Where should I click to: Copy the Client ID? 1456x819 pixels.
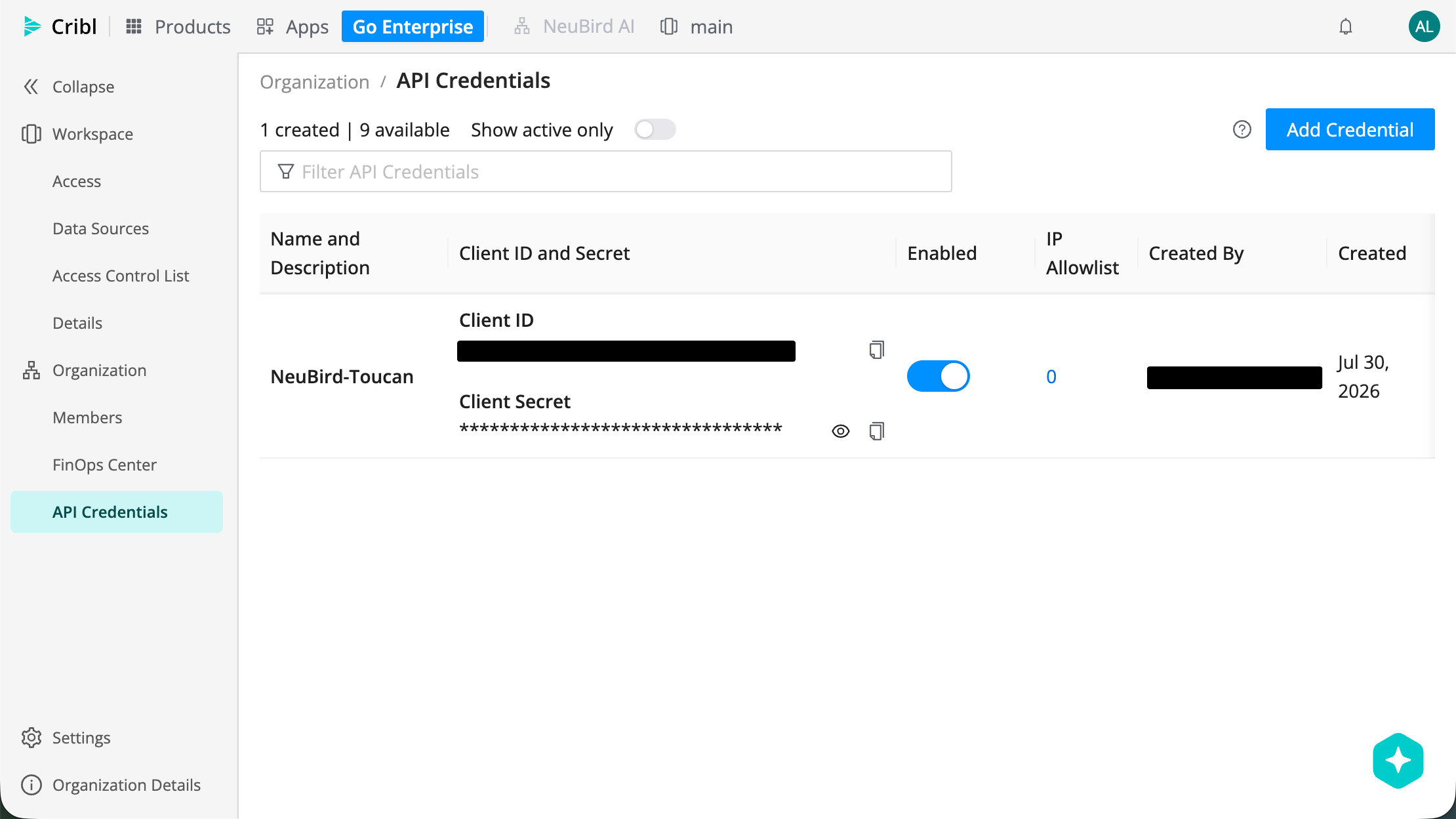(877, 350)
